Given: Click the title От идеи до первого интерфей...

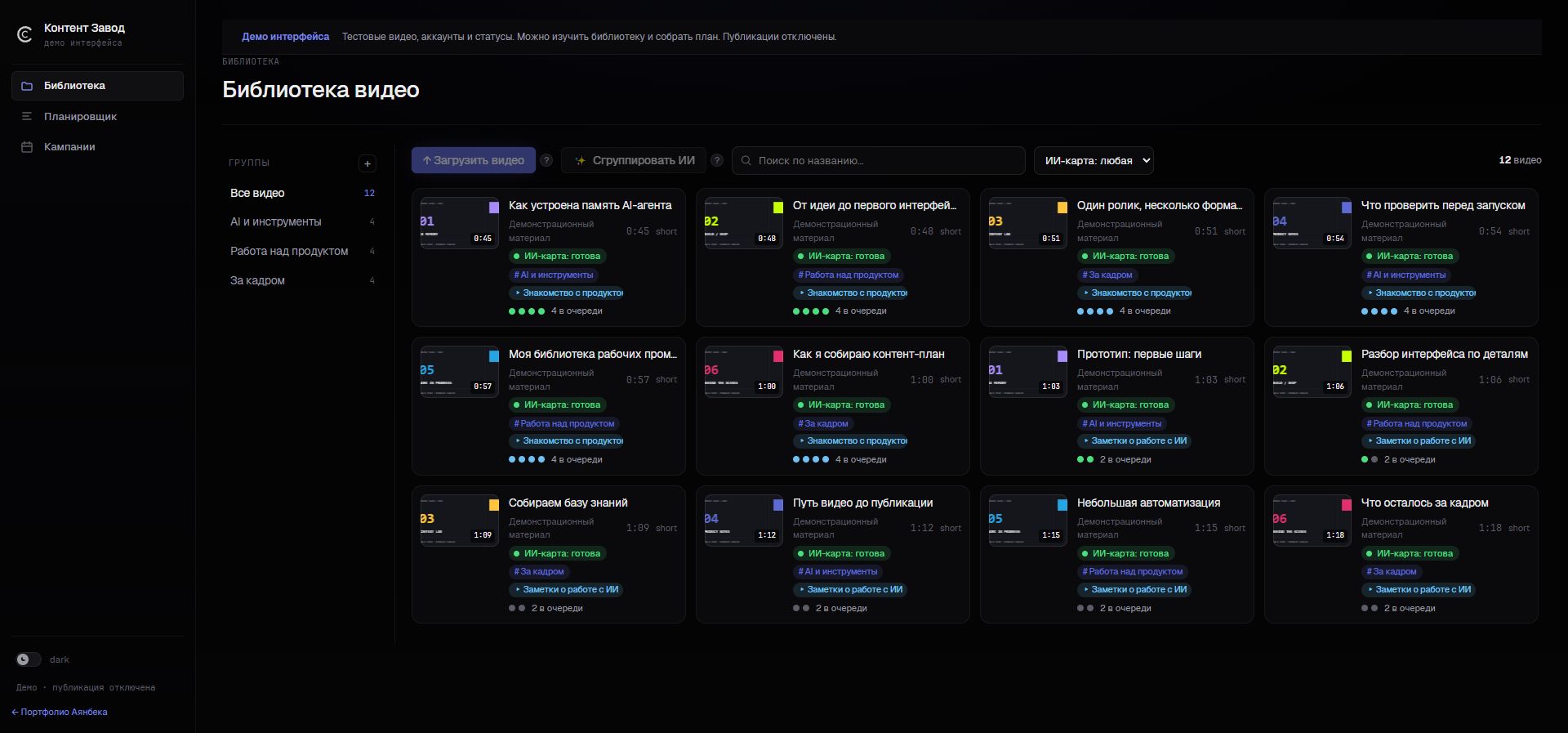Looking at the screenshot, I should (875, 205).
